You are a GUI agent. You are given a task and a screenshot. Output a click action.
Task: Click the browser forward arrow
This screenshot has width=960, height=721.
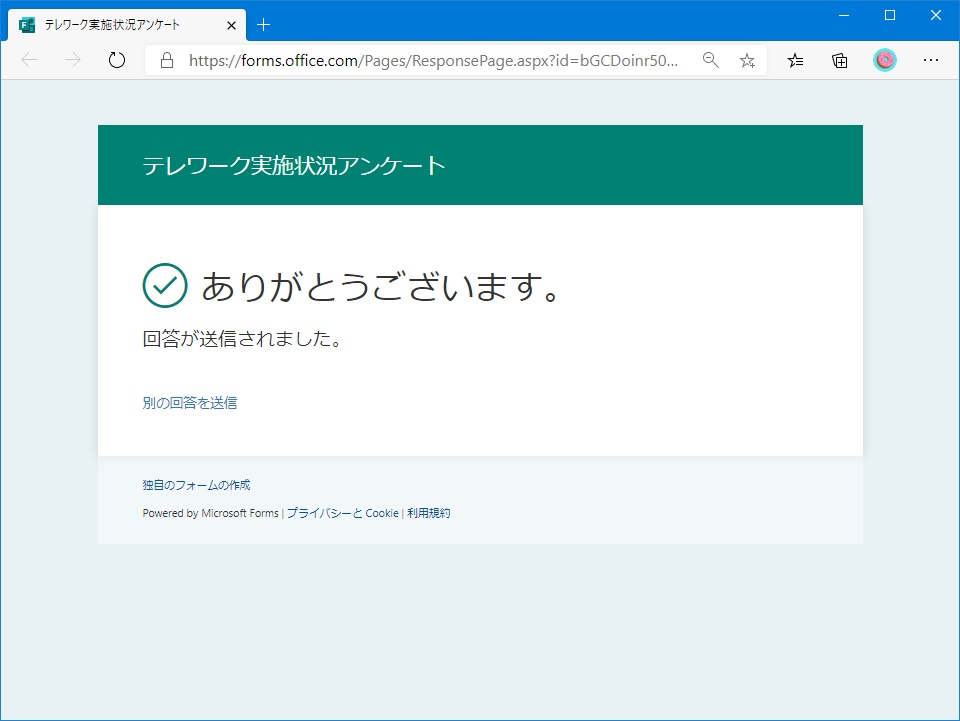tap(73, 60)
